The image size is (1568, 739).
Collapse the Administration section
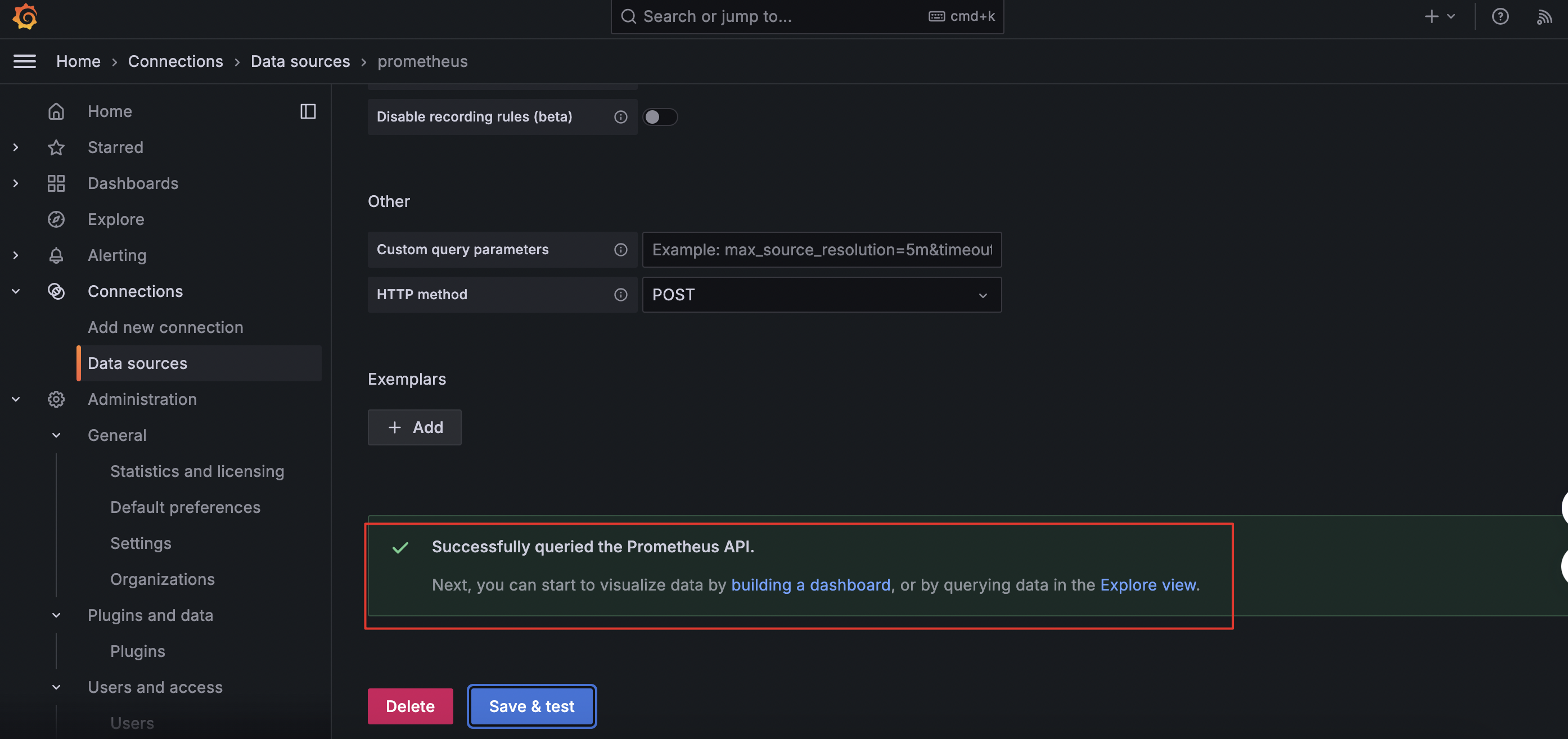click(16, 399)
